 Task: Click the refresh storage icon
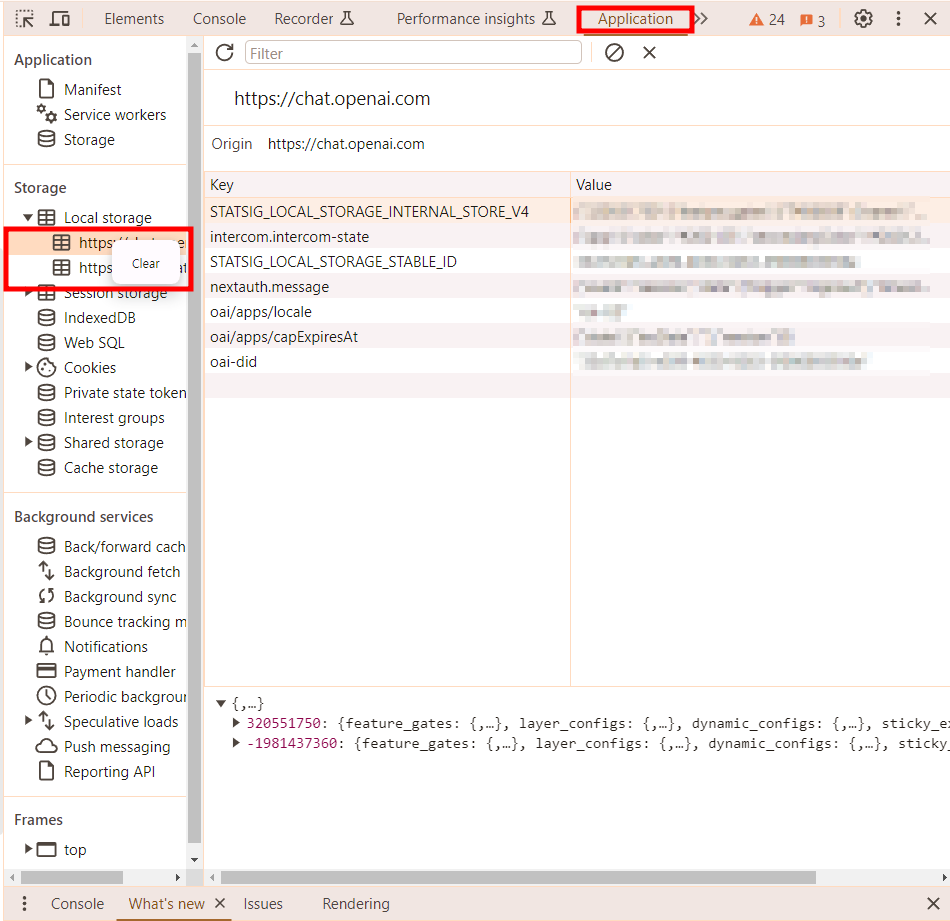click(x=225, y=53)
